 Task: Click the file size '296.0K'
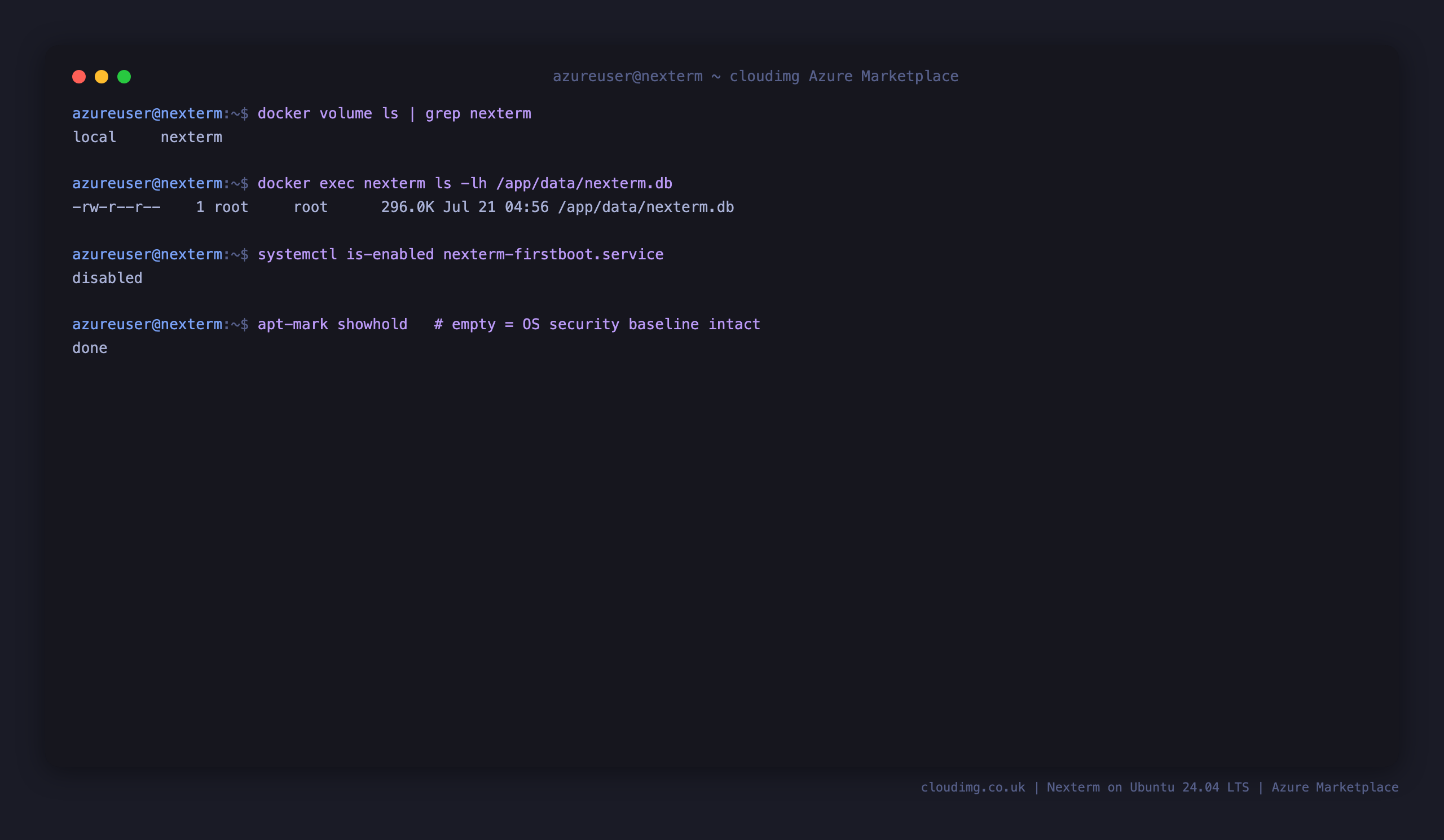pyautogui.click(x=407, y=207)
